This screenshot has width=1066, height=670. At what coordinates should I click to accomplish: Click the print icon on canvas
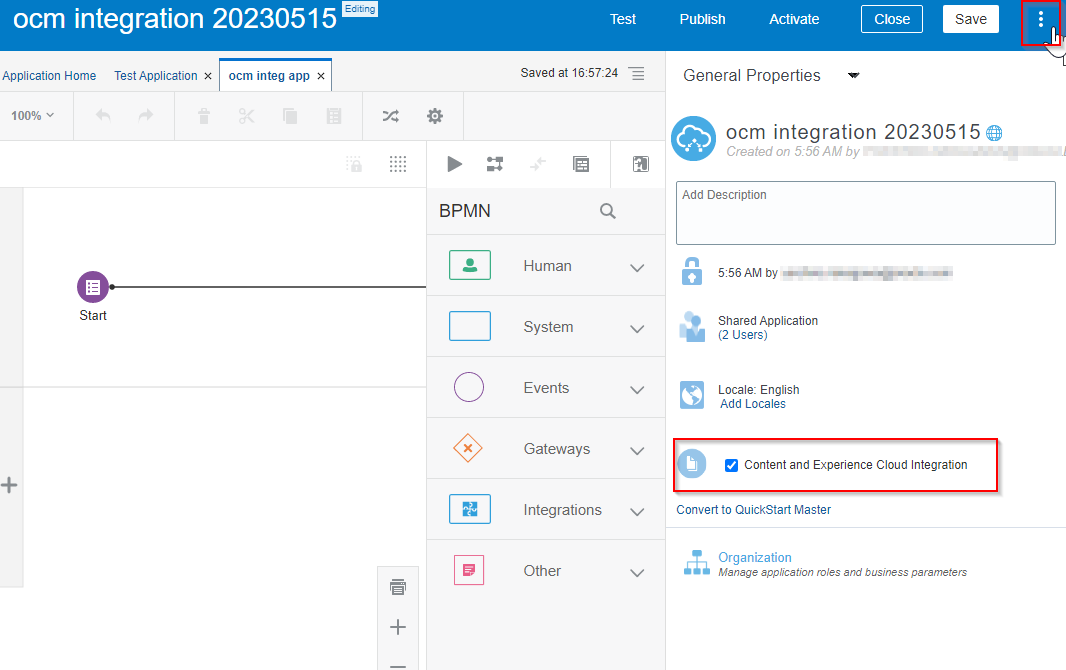tap(398, 587)
